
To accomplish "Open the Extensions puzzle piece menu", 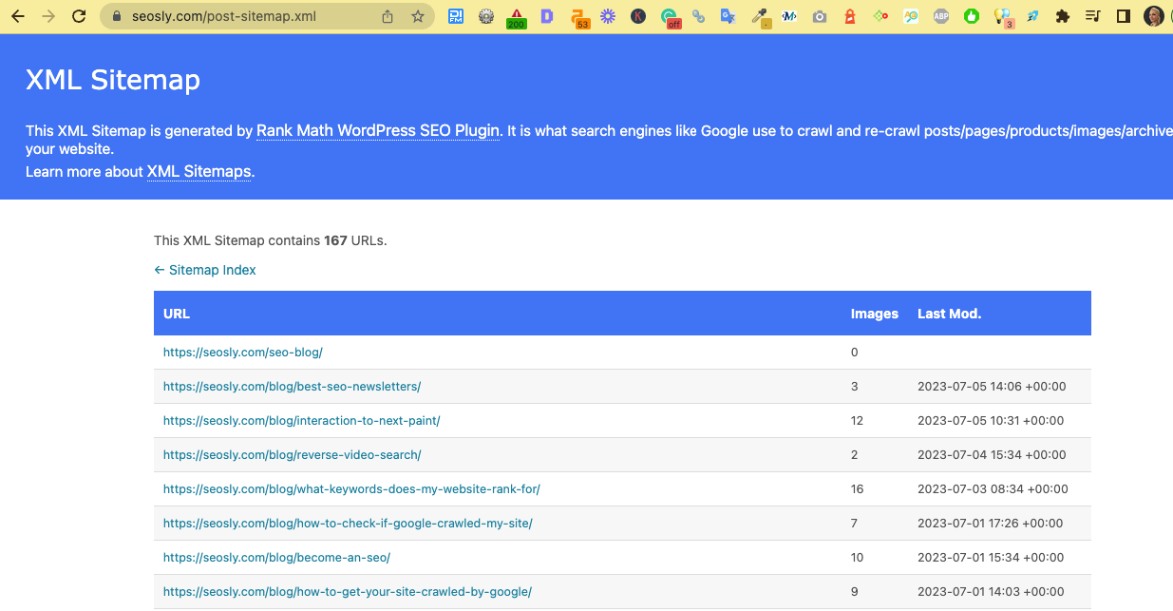I will coord(1063,16).
